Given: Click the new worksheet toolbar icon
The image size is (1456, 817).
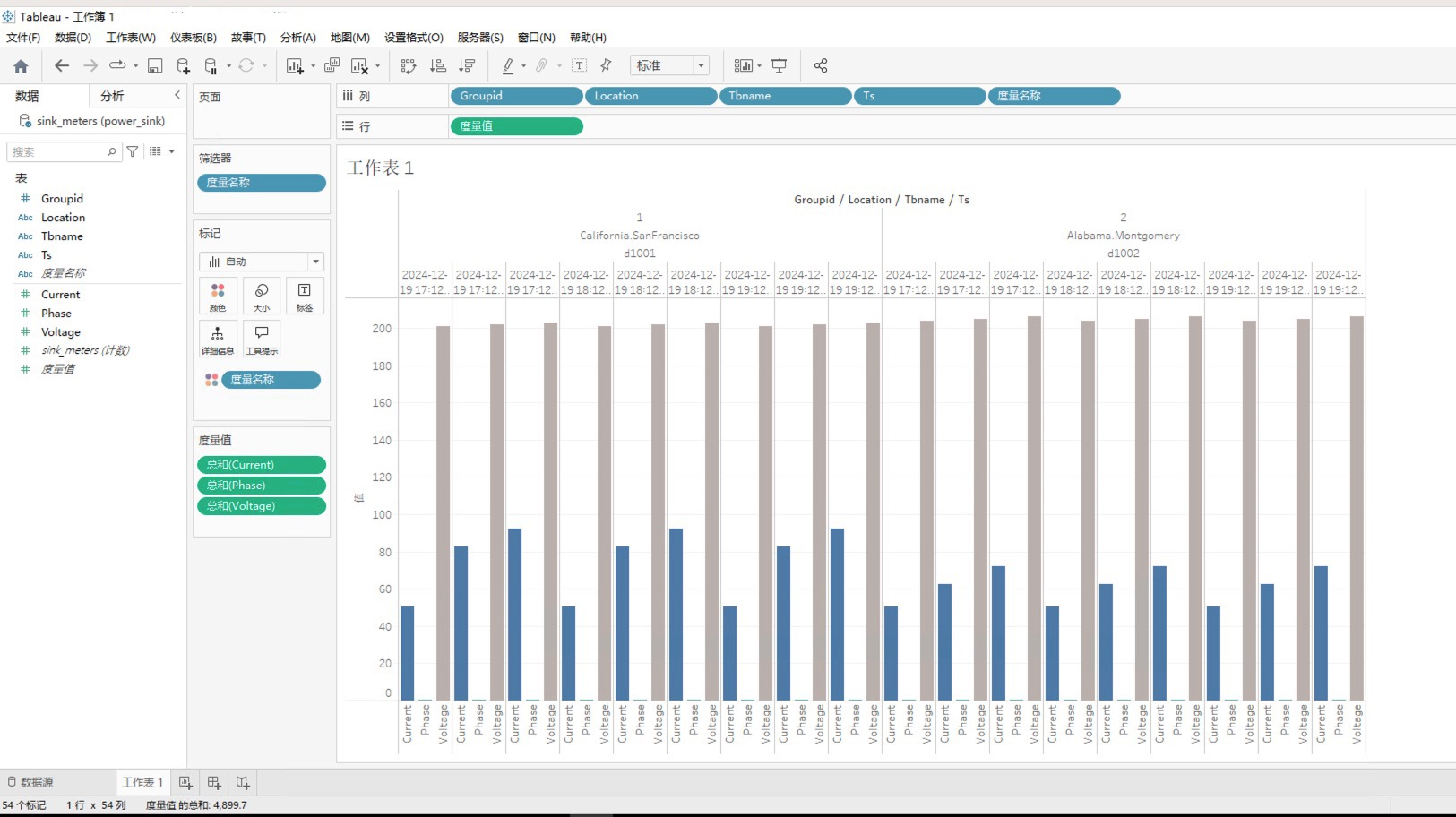Looking at the screenshot, I should 295,66.
